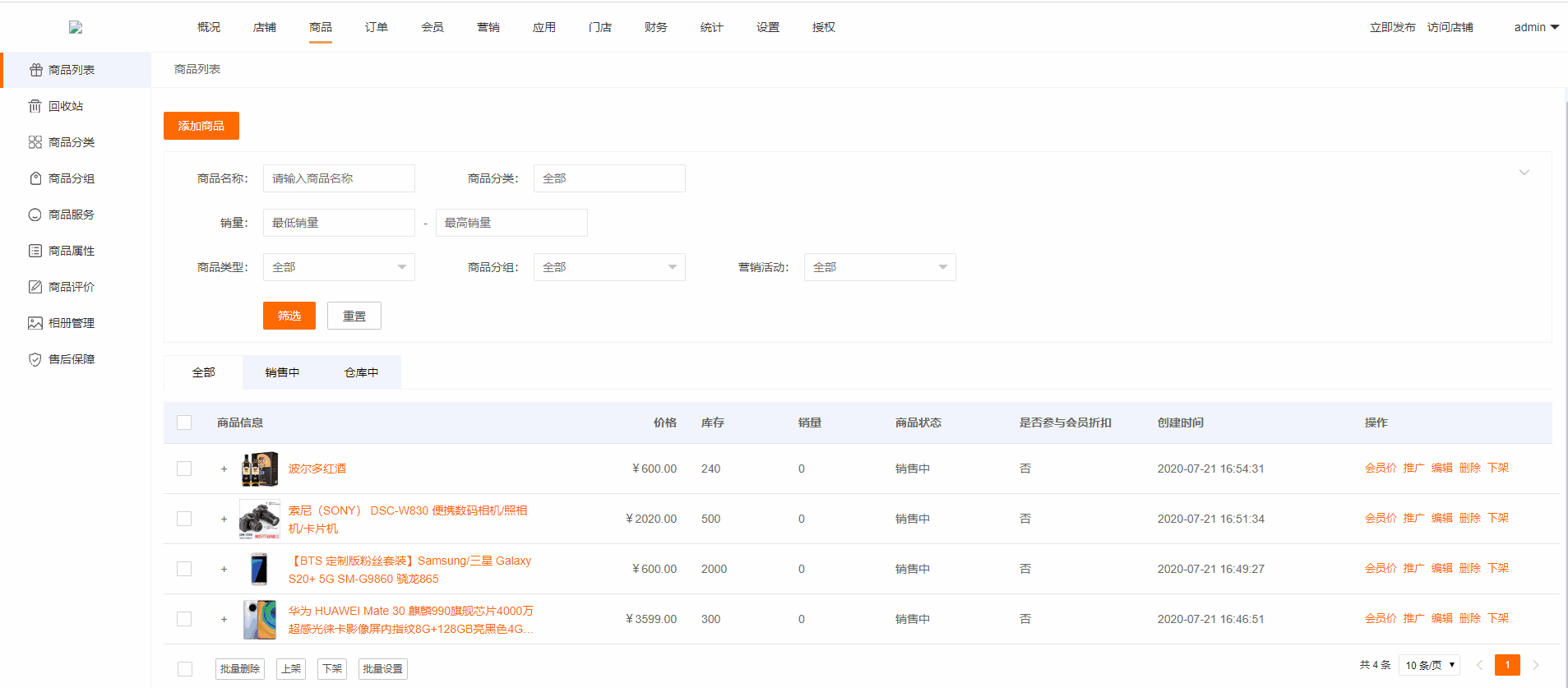The width and height of the screenshot is (1568, 688).
Task: Open 商品服务 via its smiley icon
Action: [35, 215]
